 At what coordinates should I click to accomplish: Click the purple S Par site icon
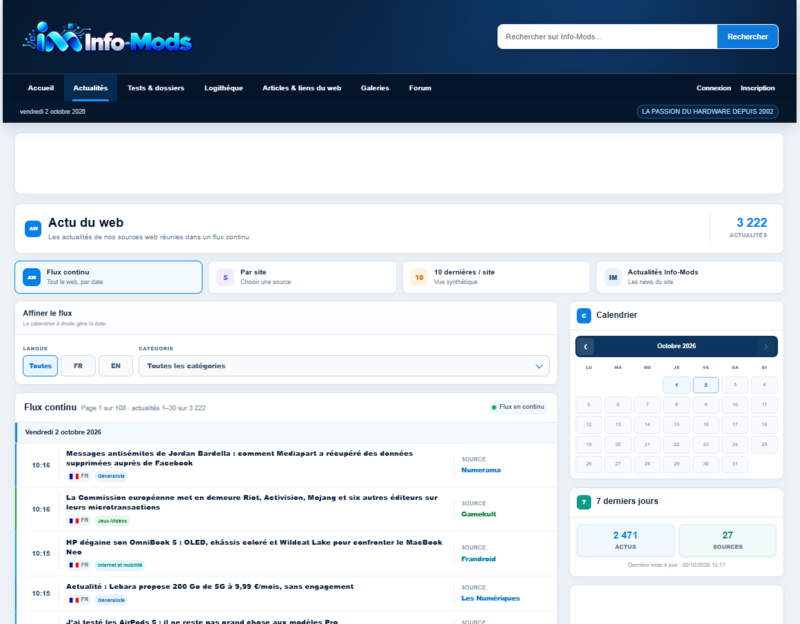[225, 277]
